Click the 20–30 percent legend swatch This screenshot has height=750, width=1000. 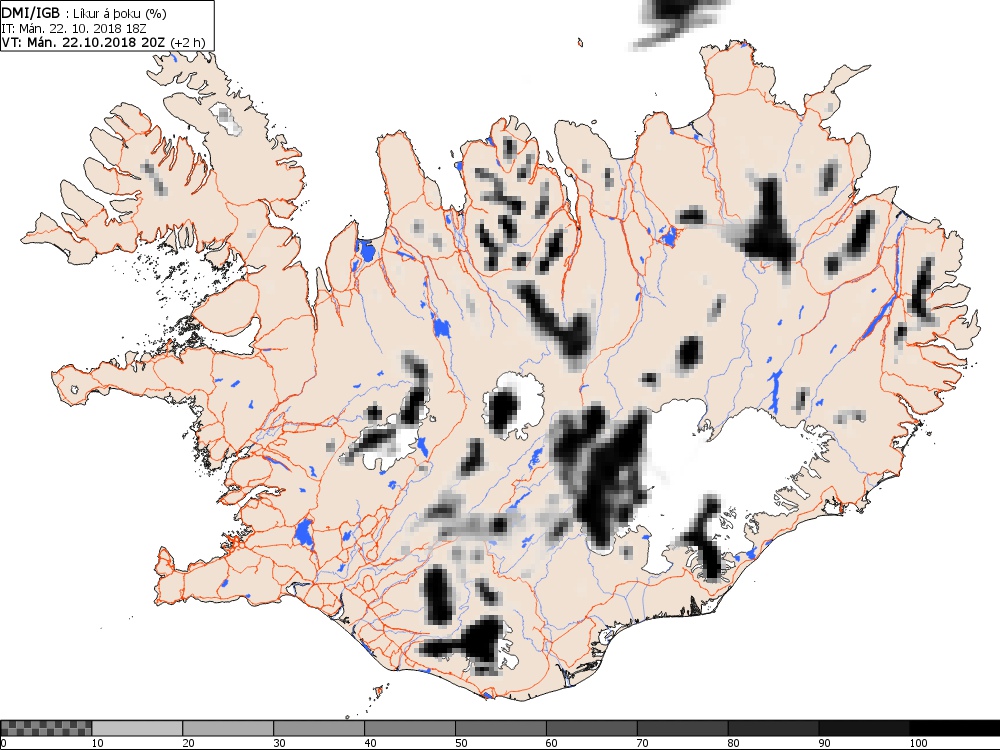(228, 728)
